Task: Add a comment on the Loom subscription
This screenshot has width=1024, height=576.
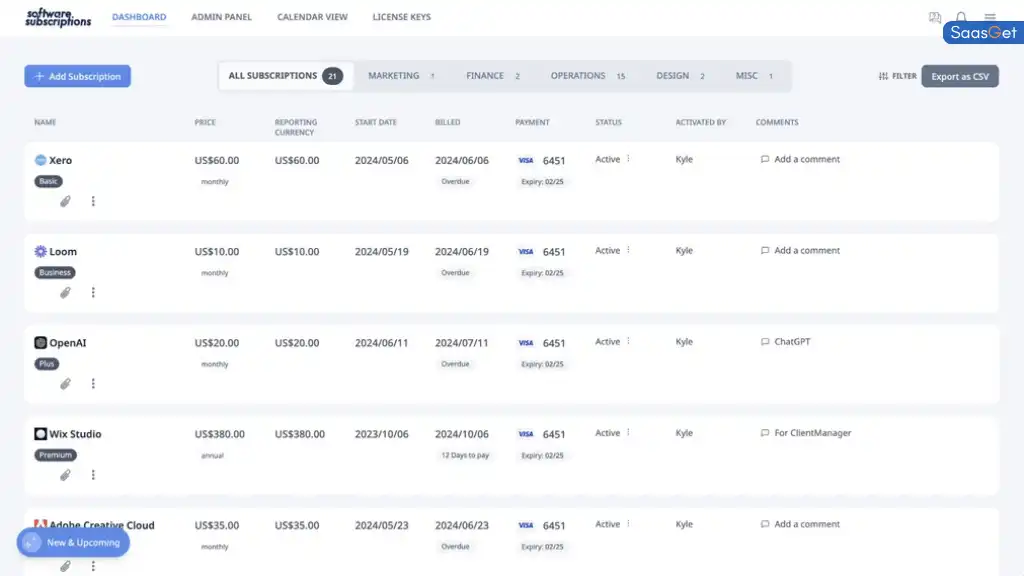Action: [799, 250]
